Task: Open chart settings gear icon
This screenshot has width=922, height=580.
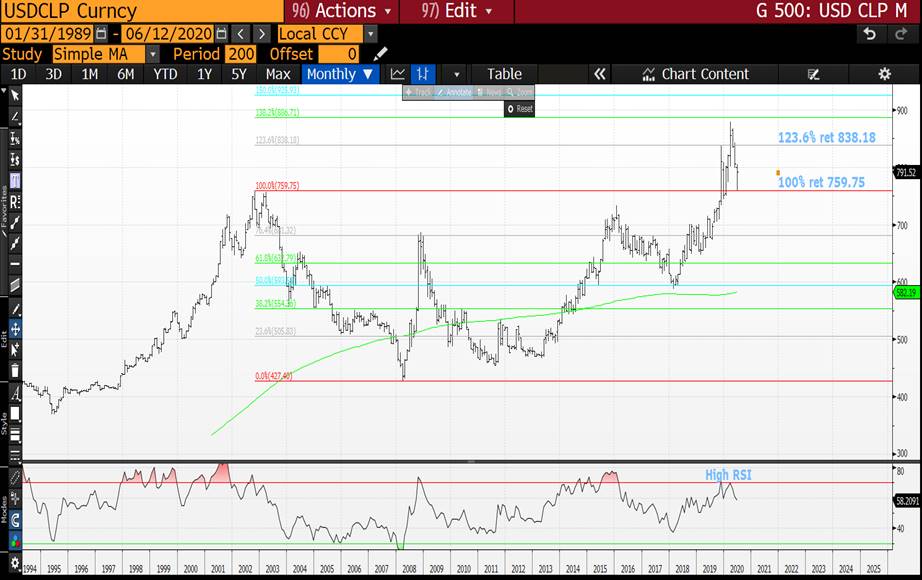Action: pyautogui.click(x=884, y=74)
